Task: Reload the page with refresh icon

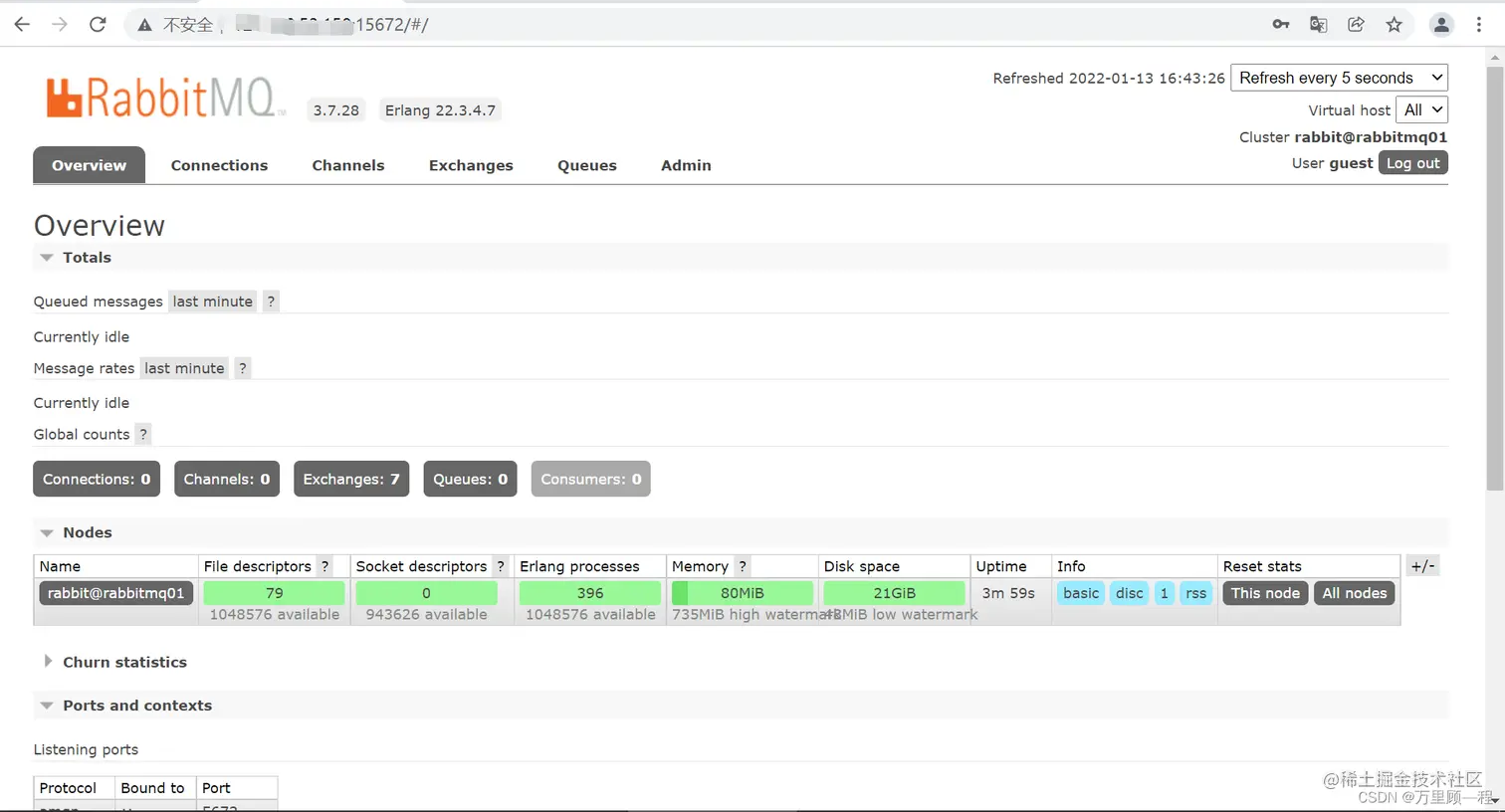Action: (98, 25)
